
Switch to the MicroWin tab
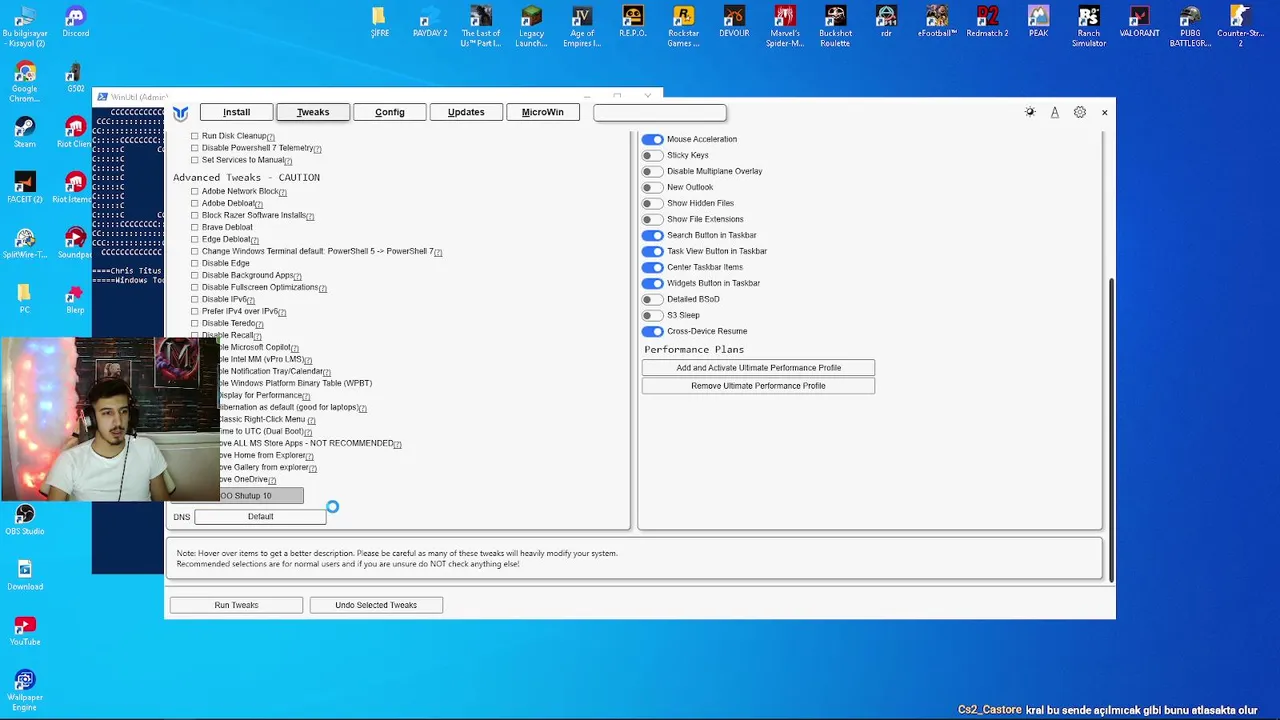543,112
